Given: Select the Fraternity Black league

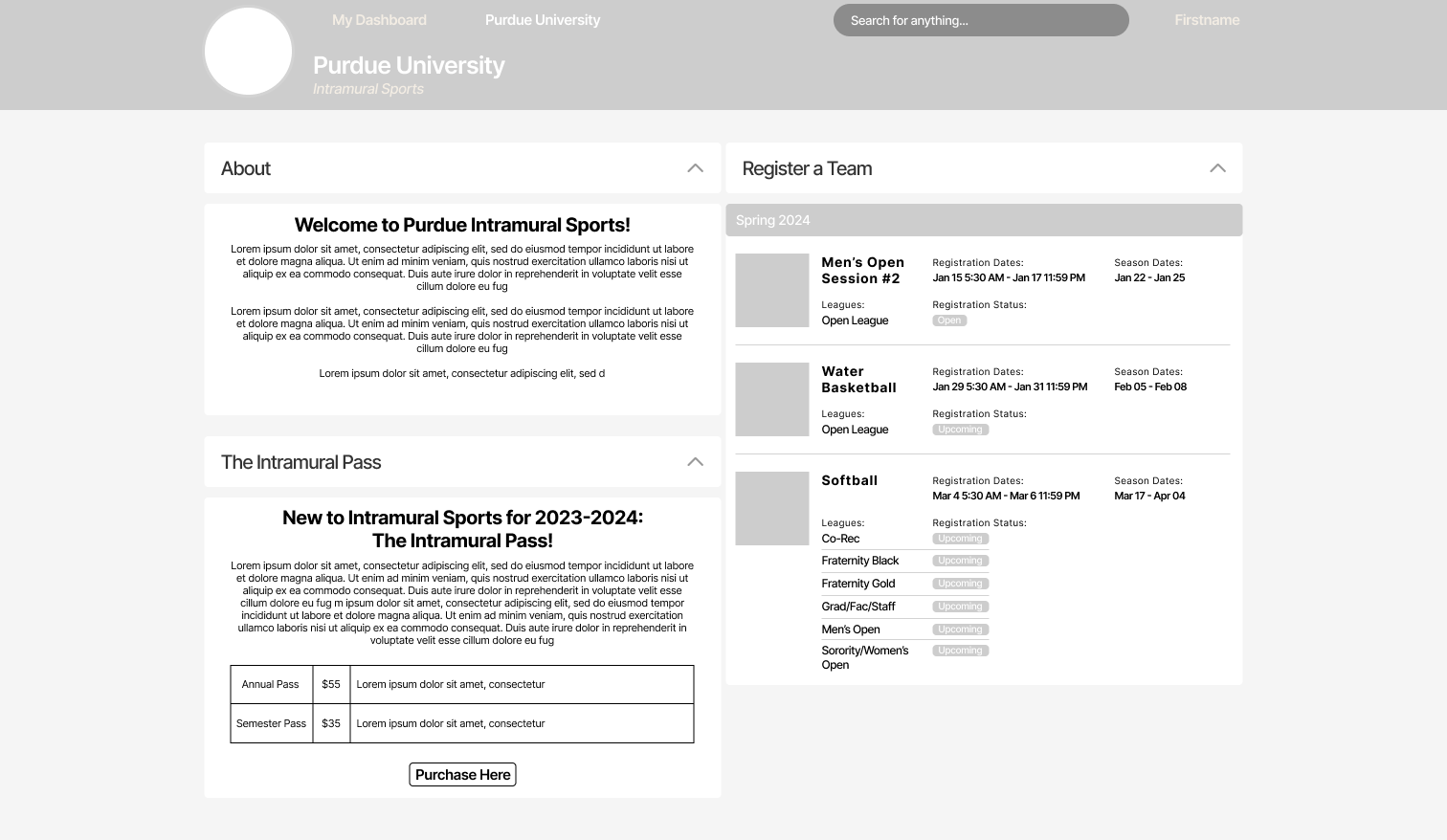Looking at the screenshot, I should pyautogui.click(x=859, y=561).
